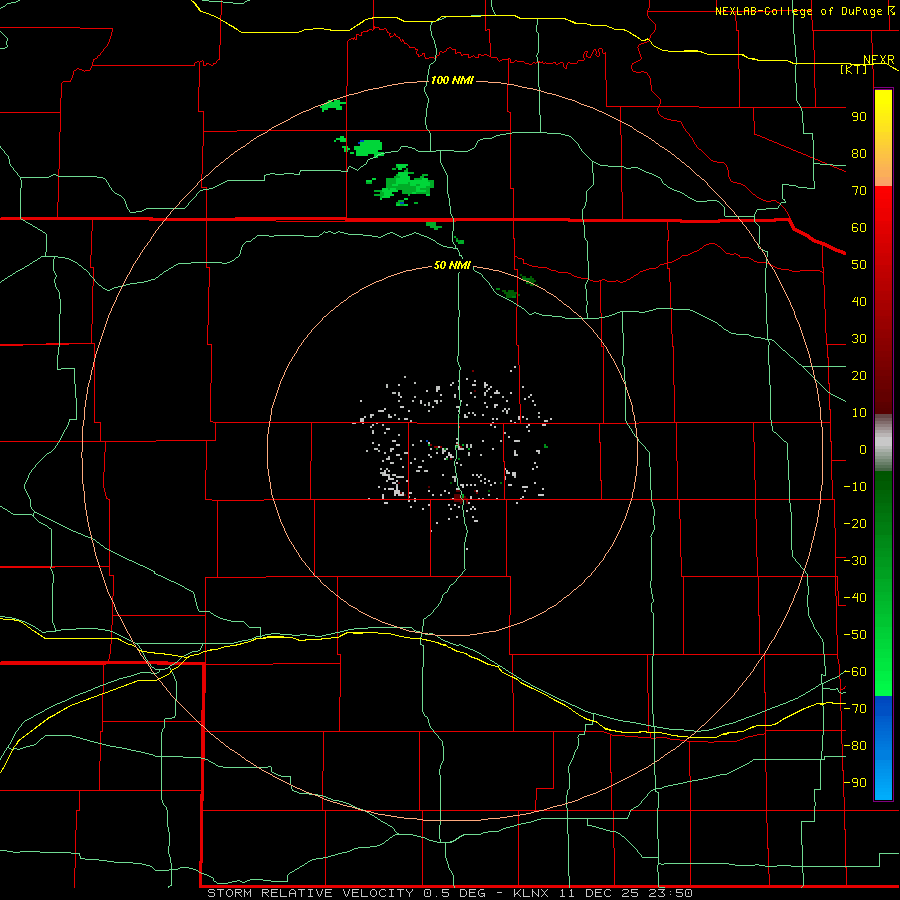Screen dimensions: 900x900
Task: Pick the gray zero-velocity segment of the color bar
Action: [883, 443]
